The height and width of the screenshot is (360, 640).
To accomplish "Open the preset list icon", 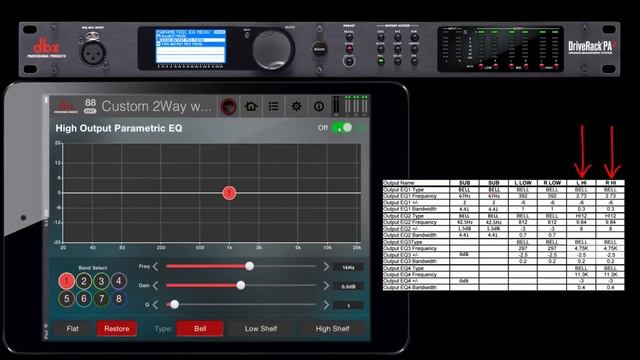I will click(x=273, y=107).
